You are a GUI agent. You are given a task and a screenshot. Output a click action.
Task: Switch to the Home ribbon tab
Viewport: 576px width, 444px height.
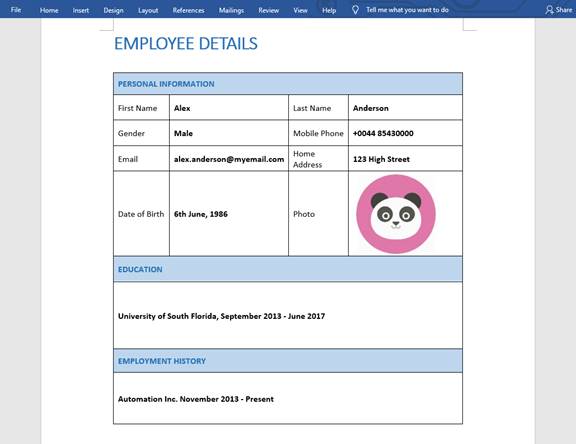49,10
